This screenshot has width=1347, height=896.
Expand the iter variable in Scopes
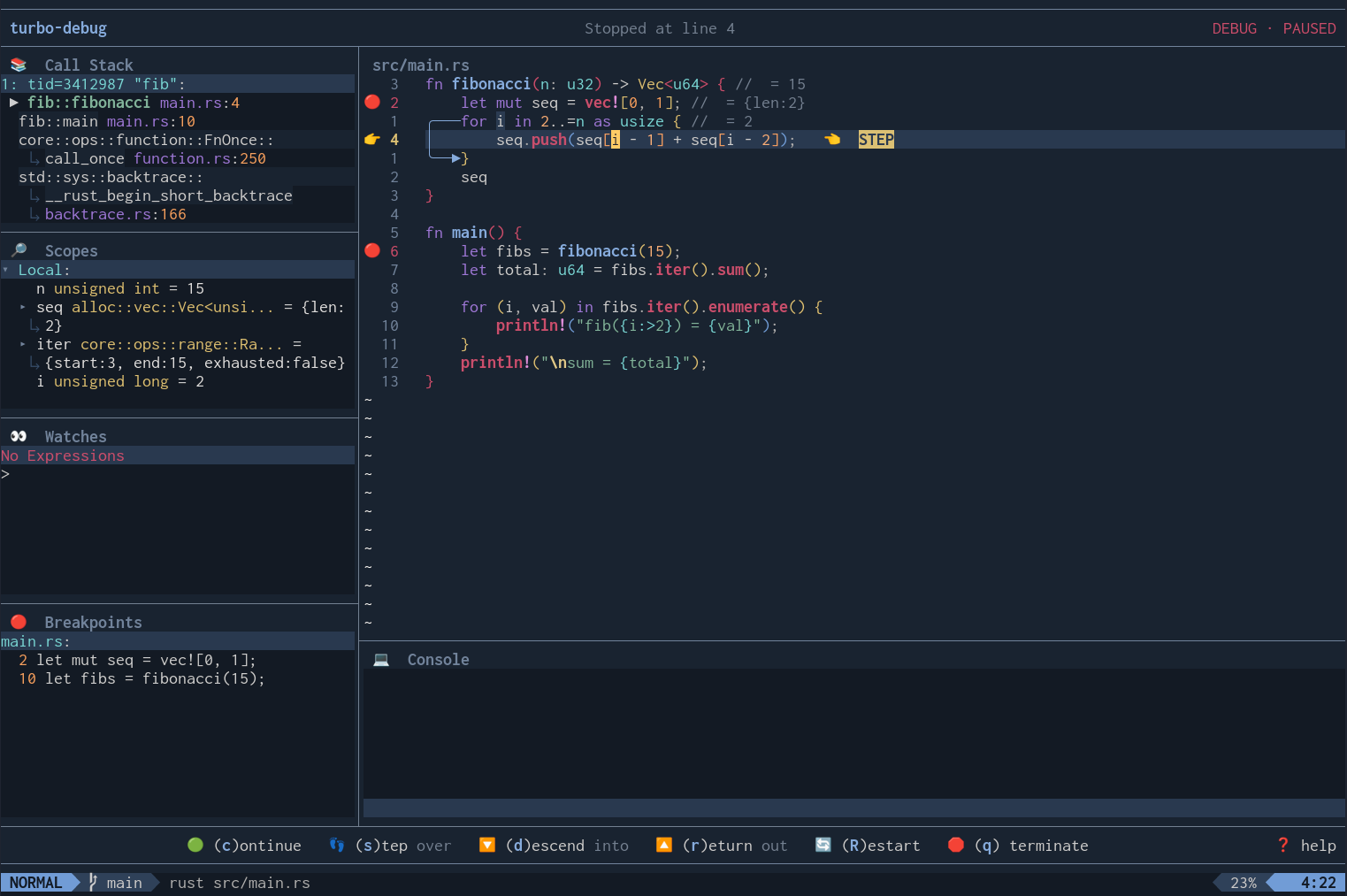pyautogui.click(x=23, y=344)
